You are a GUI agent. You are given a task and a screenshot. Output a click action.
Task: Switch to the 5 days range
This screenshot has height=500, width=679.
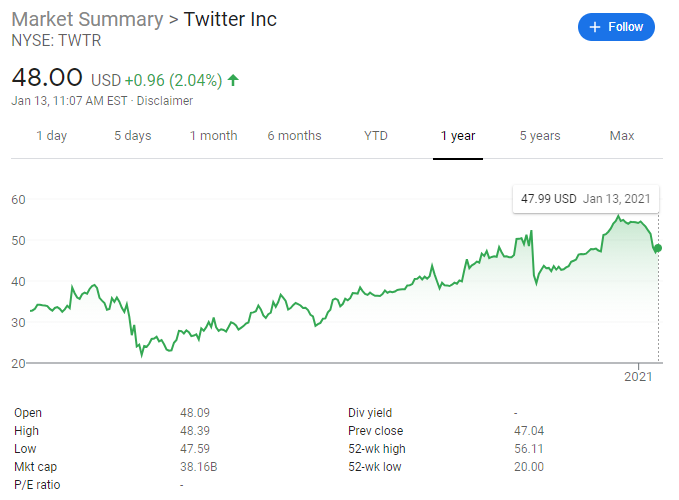click(132, 136)
